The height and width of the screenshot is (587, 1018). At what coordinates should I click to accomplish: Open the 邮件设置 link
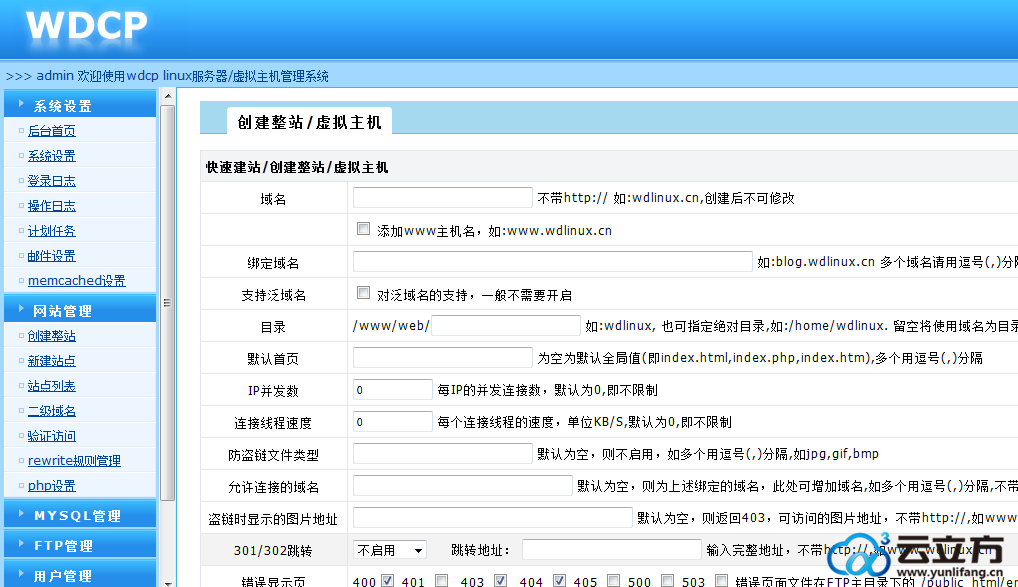point(51,256)
